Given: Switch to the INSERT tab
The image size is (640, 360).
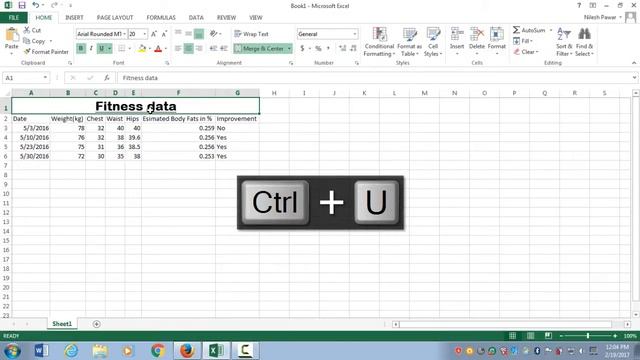Looking at the screenshot, I should [74, 18].
